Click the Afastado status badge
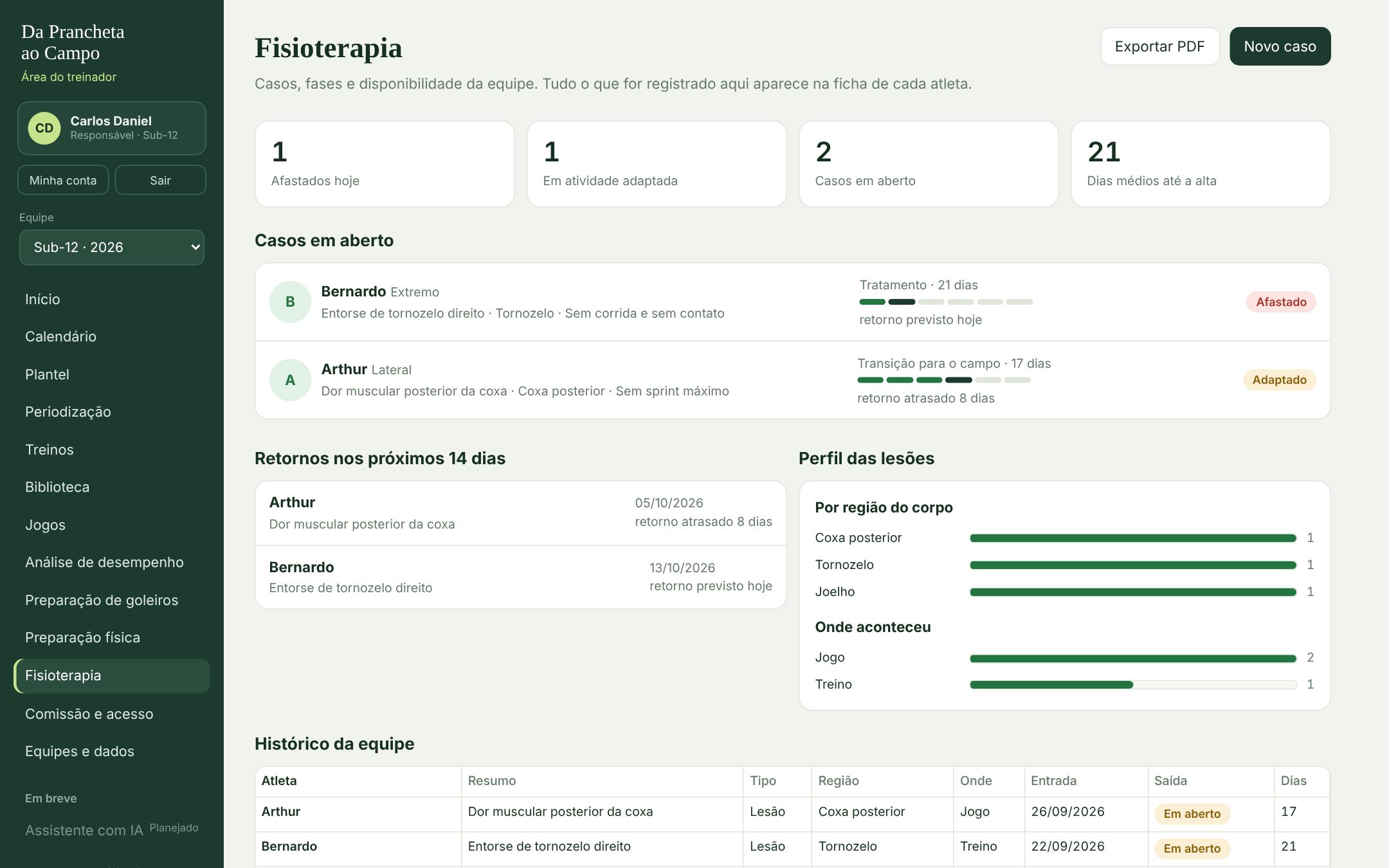 [x=1281, y=302]
